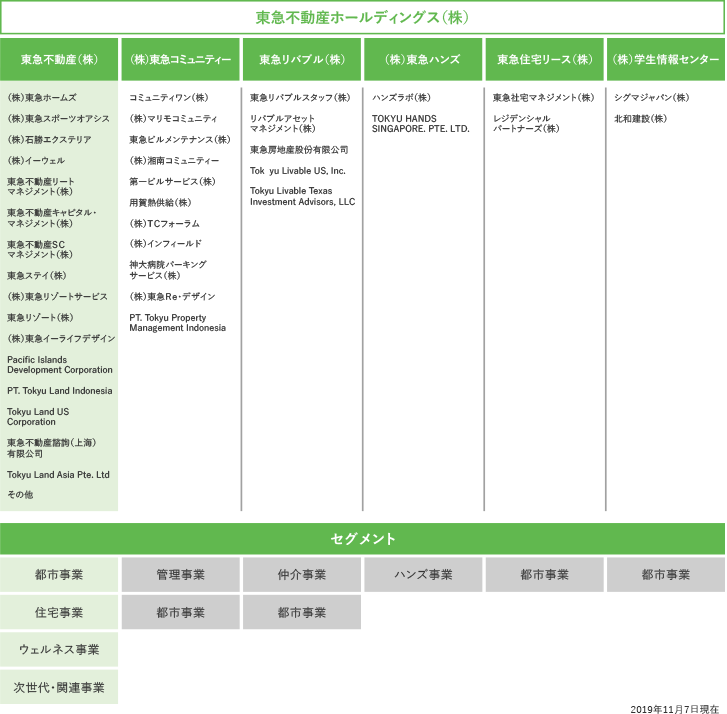
Task: Click 東急不動産諮詢(上海)有限公司 entry
Action: pyautogui.click(x=51, y=448)
